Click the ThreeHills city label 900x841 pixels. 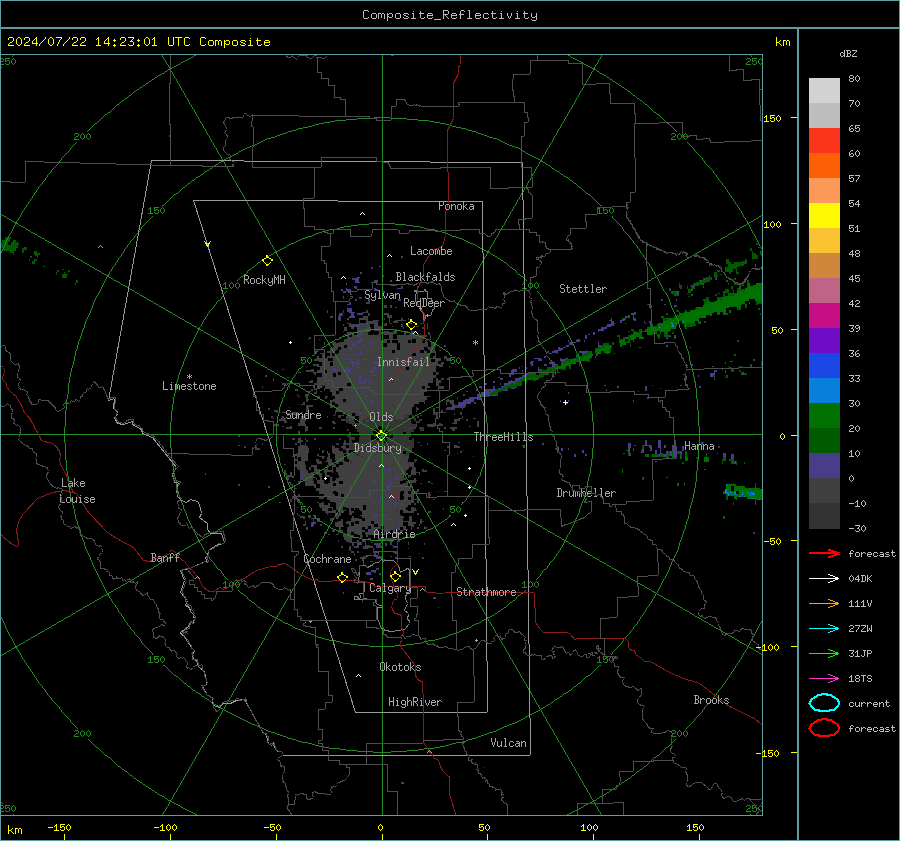coord(503,437)
